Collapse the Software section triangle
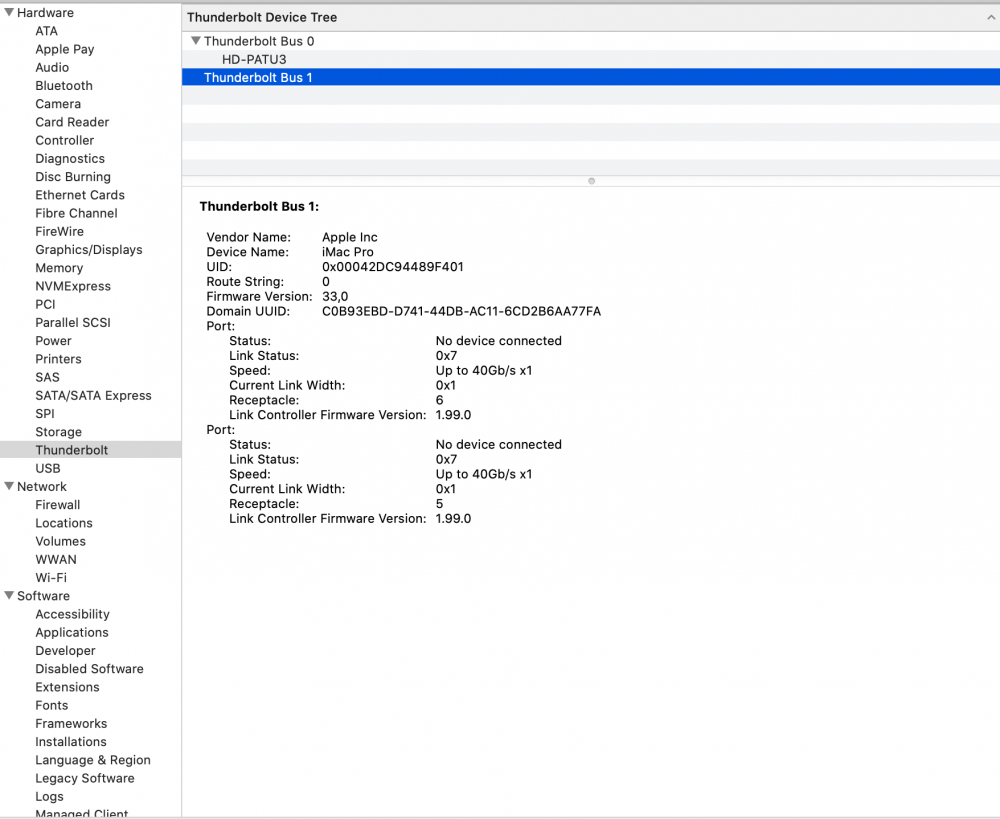The image size is (1000, 819). (x=9, y=595)
